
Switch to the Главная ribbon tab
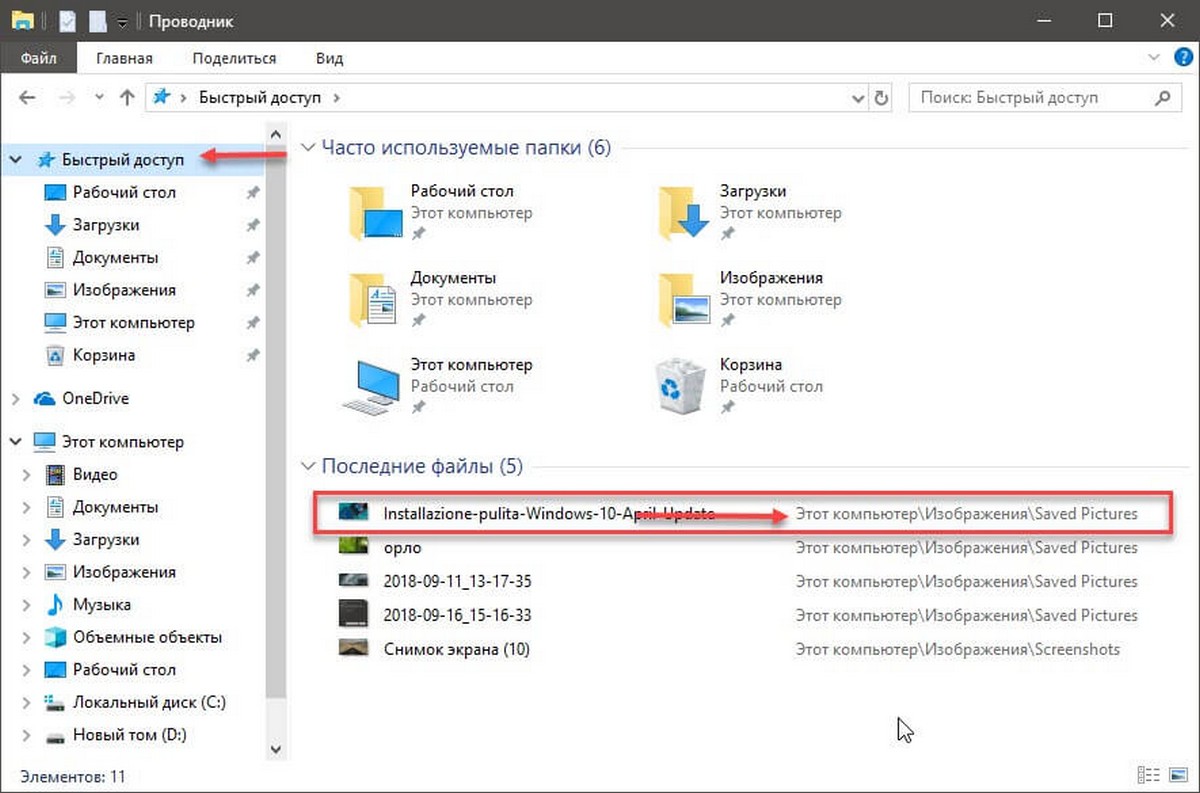[124, 58]
